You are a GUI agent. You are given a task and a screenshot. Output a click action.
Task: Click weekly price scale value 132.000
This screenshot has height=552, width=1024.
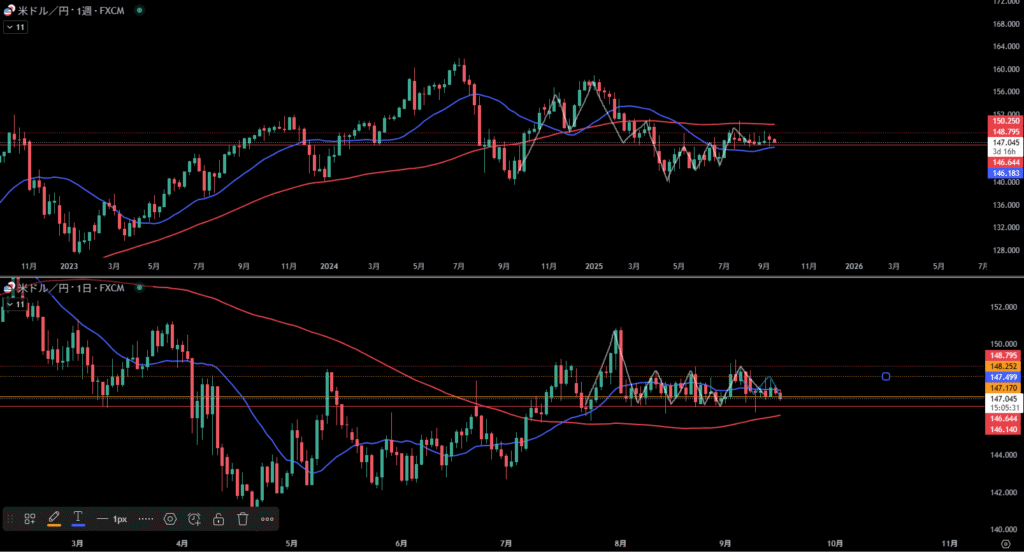point(1006,227)
